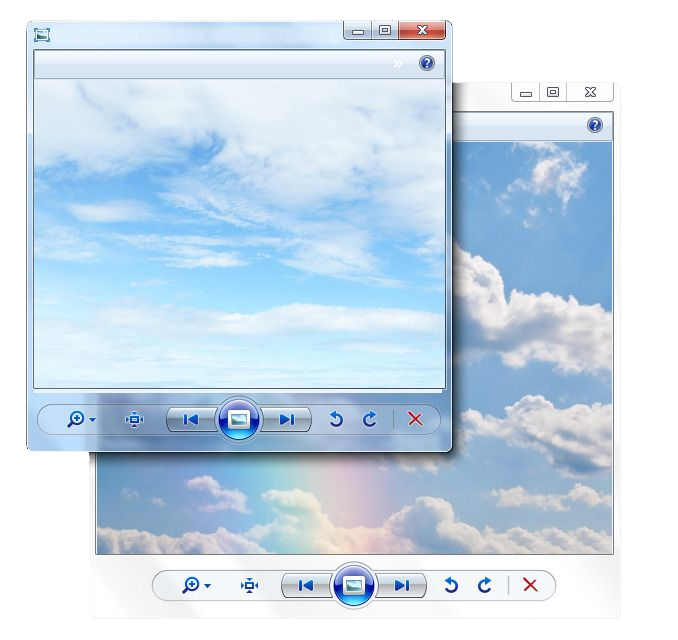The height and width of the screenshot is (640, 678).
Task: Expand hidden toolbar chevron in front window
Action: point(398,64)
